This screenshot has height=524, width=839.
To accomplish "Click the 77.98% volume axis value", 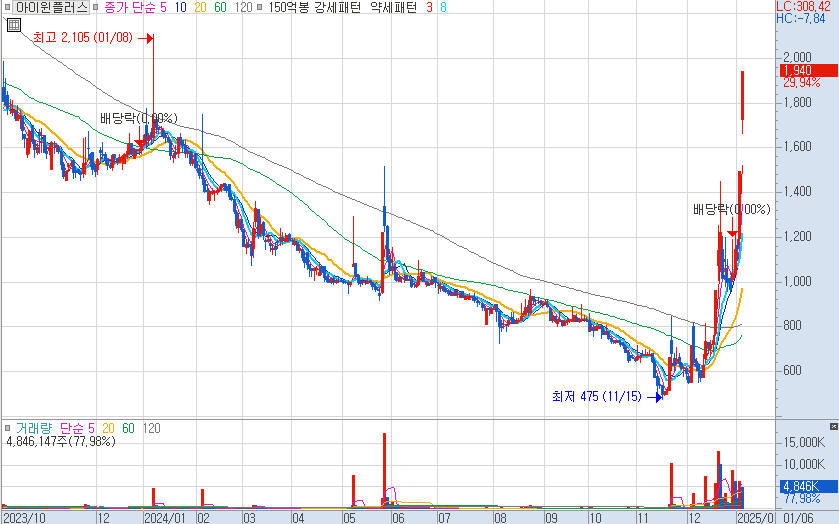I will click(x=802, y=499).
